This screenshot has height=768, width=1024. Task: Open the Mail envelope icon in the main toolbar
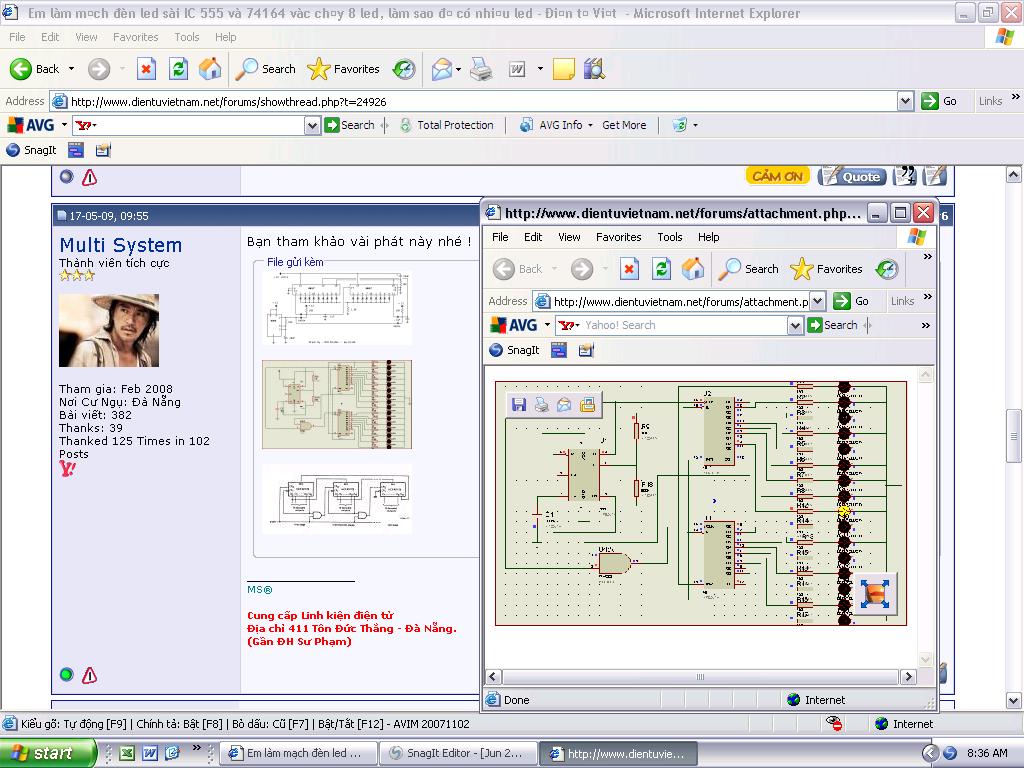point(441,69)
